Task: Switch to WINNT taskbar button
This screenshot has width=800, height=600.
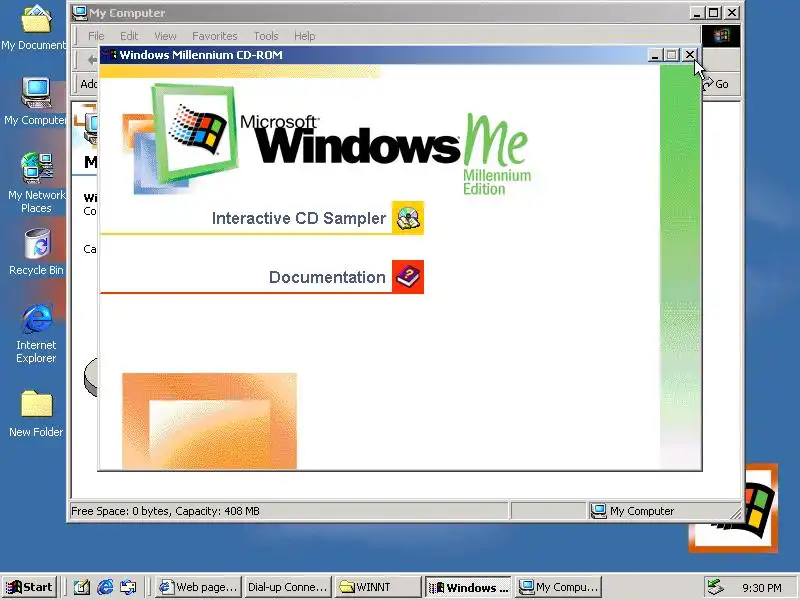Action: coord(378,587)
